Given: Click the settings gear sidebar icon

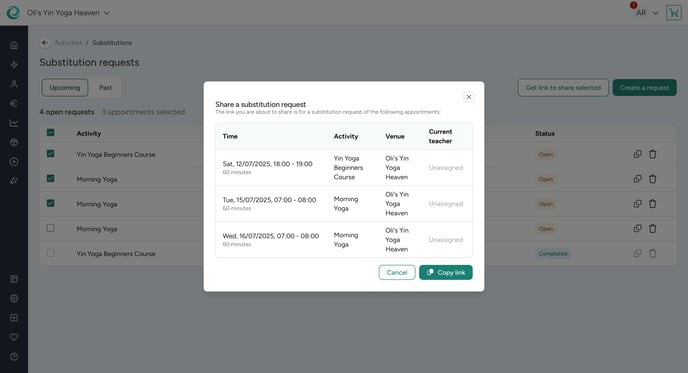Looking at the screenshot, I should coord(14,298).
